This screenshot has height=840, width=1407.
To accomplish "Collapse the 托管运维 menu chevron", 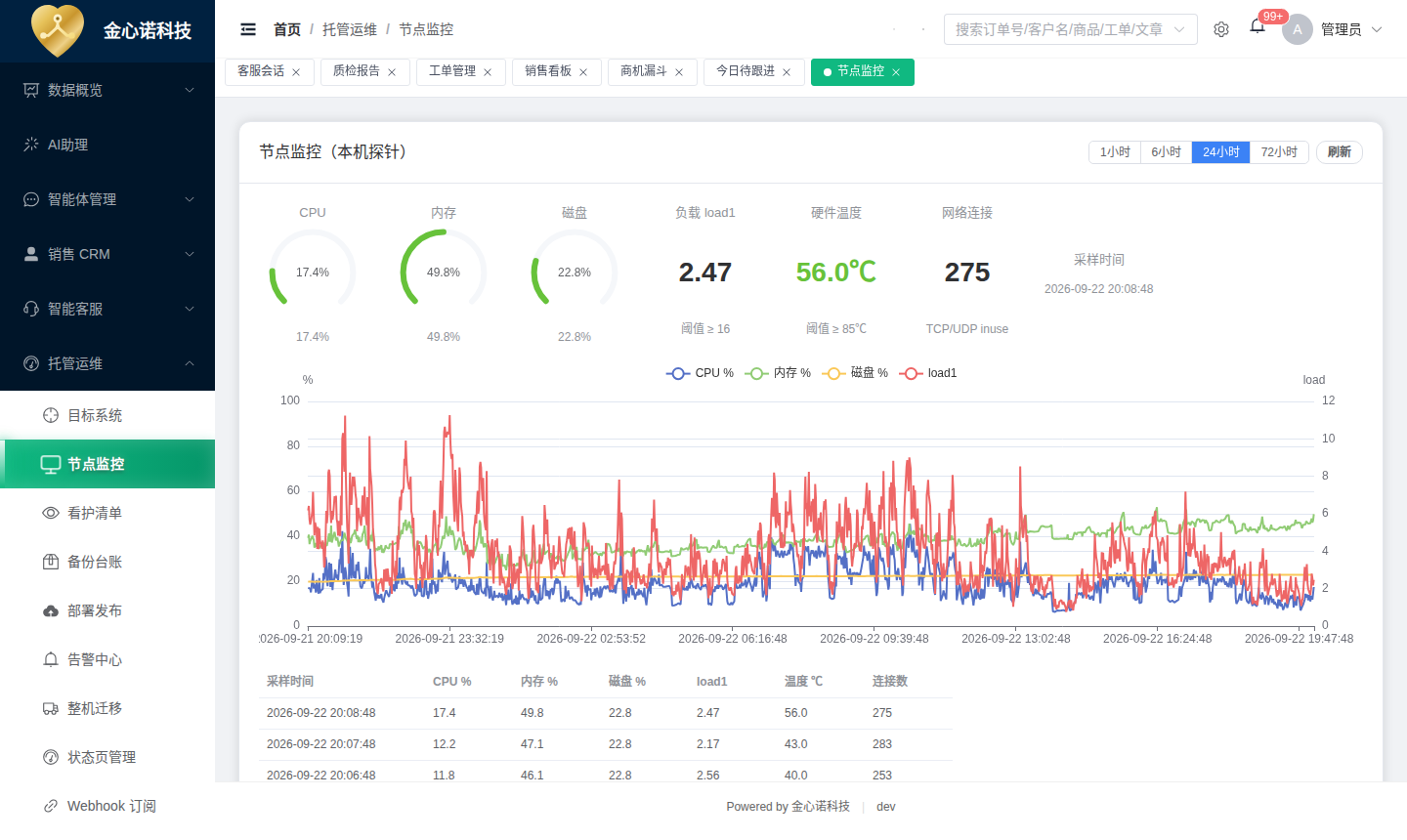I will [190, 363].
